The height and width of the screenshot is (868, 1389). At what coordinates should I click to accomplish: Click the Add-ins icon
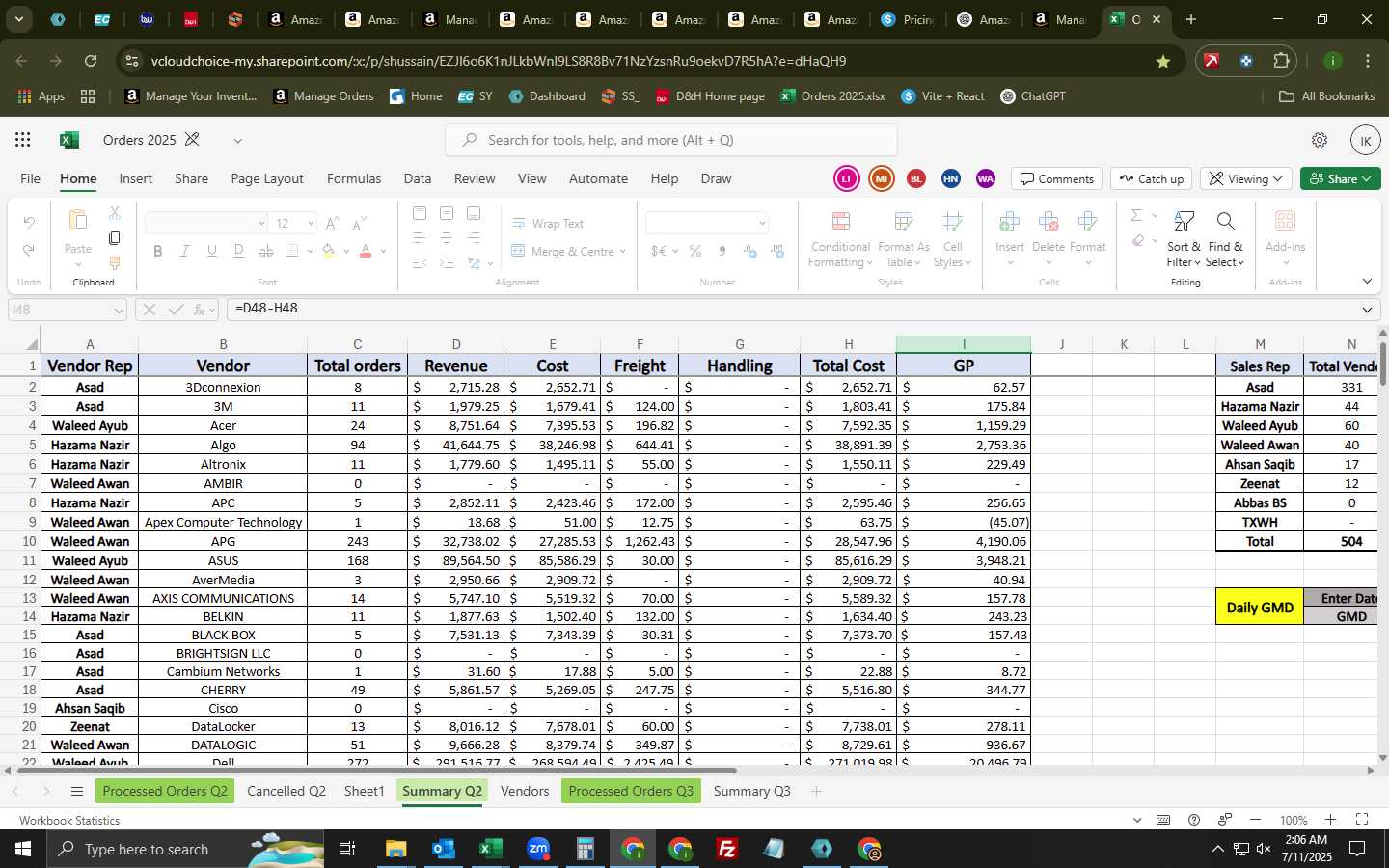(1285, 222)
